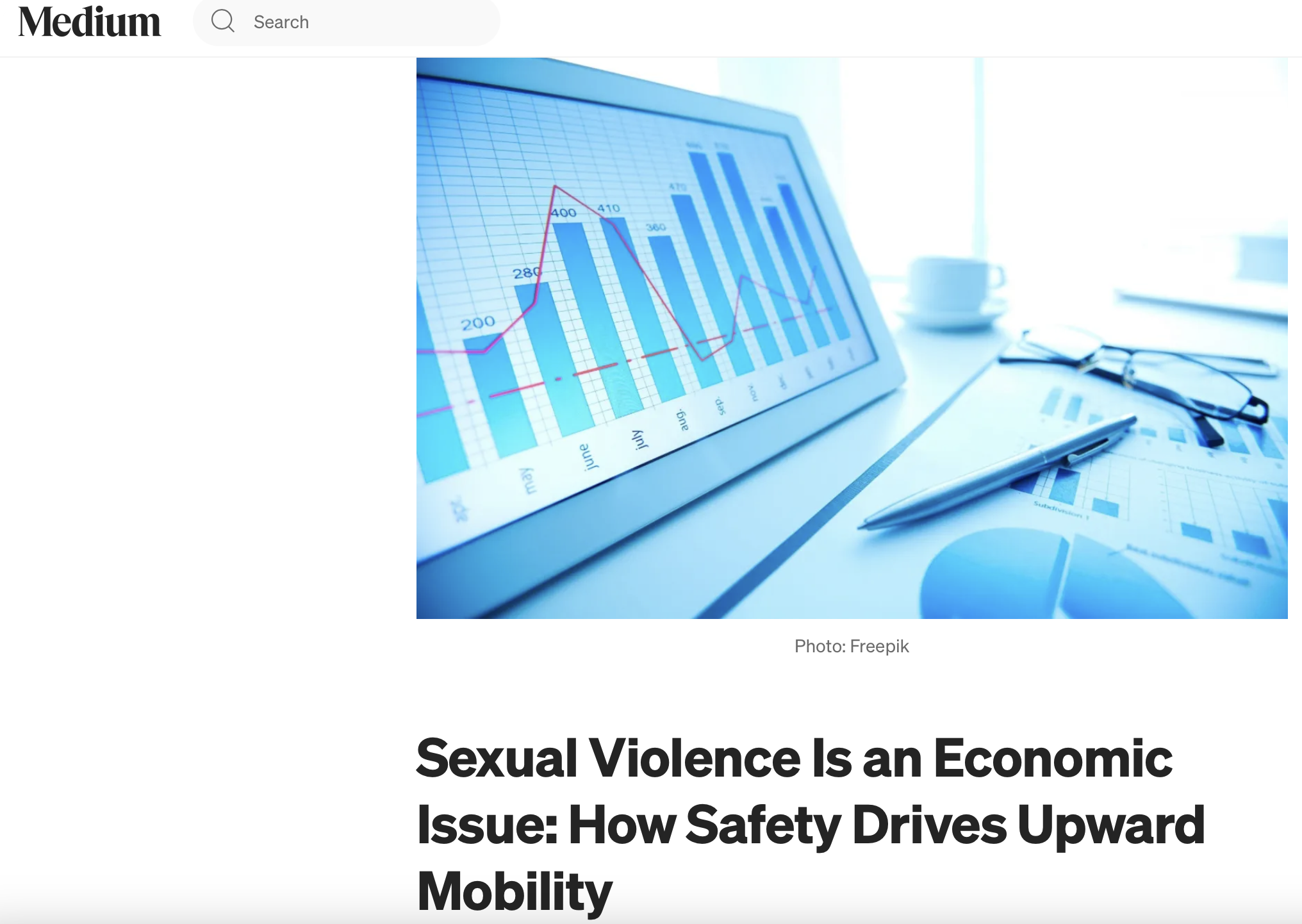The image size is (1302, 924).
Task: Open Medium homepage via the logo
Action: [x=90, y=21]
